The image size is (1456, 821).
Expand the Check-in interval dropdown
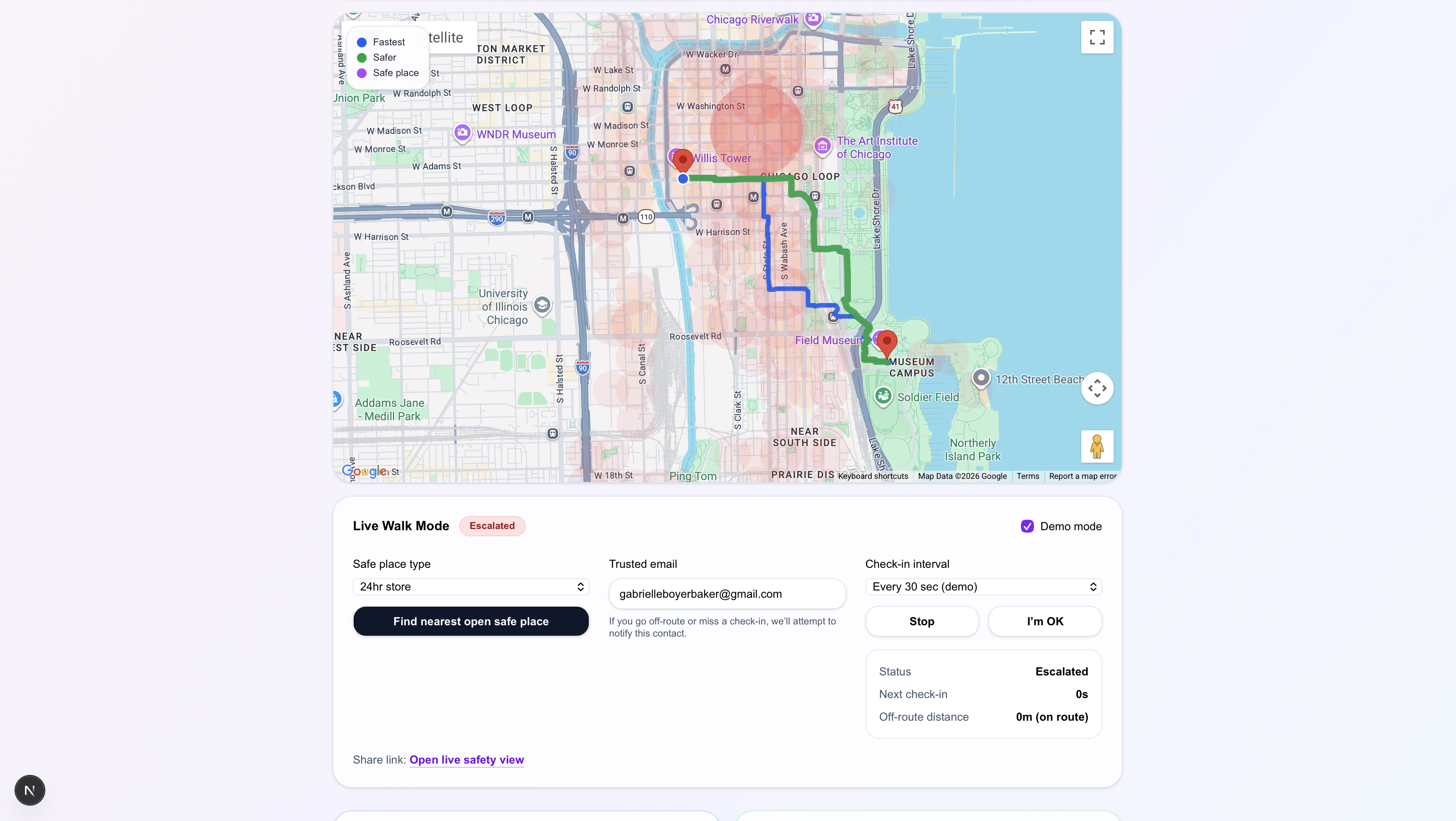click(983, 586)
